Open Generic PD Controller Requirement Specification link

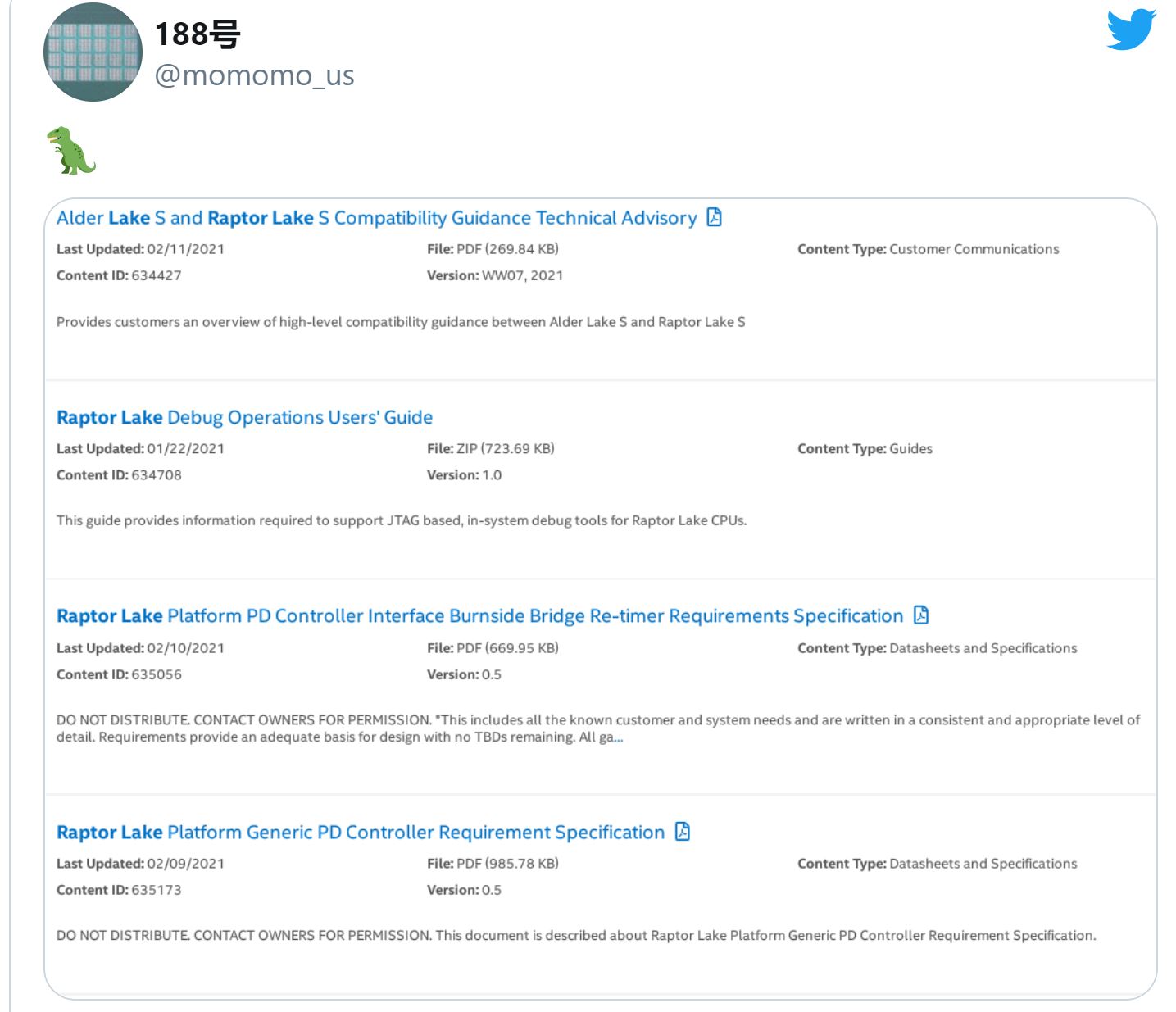[361, 833]
